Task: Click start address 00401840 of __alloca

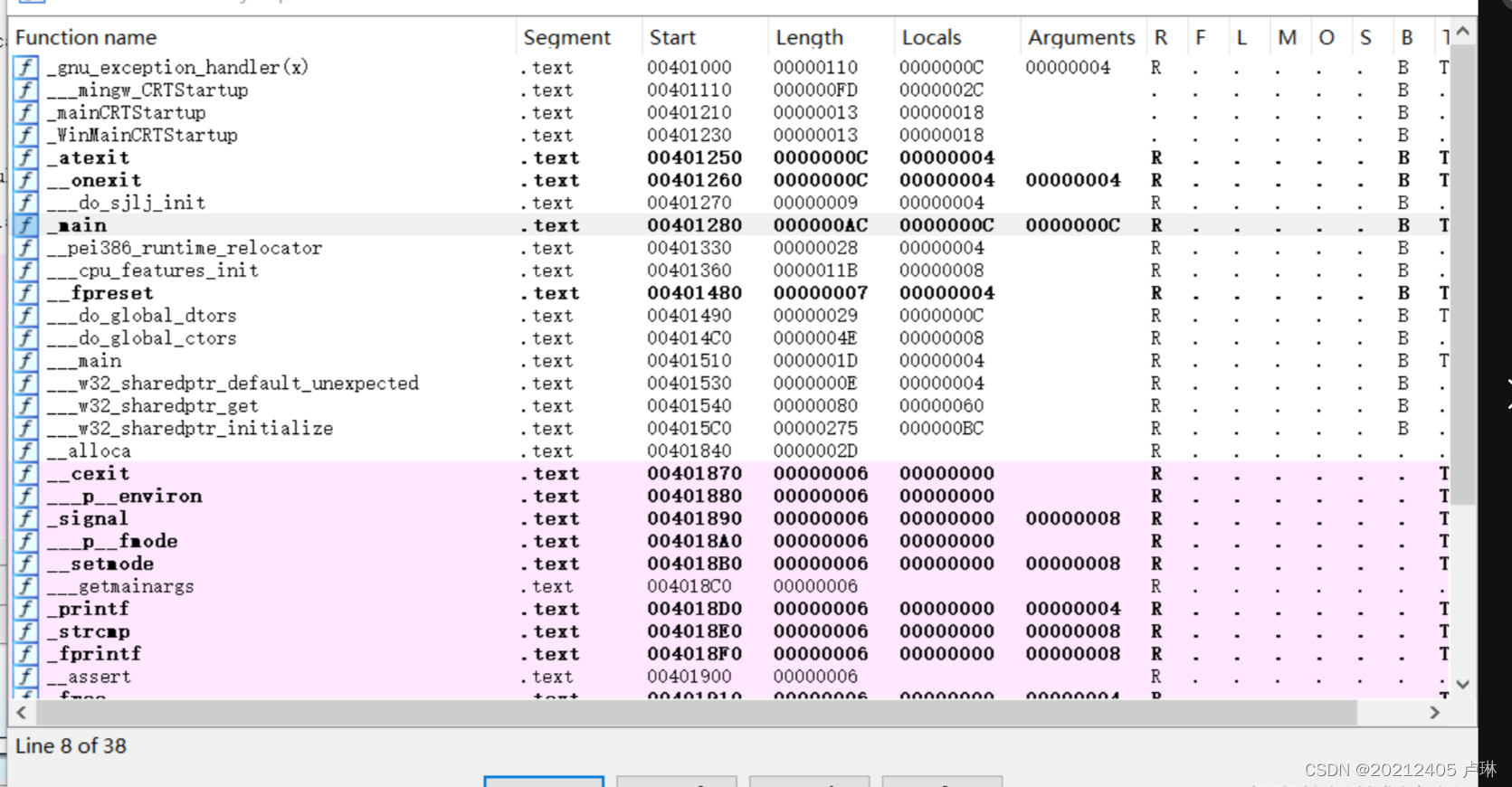Action: (689, 451)
